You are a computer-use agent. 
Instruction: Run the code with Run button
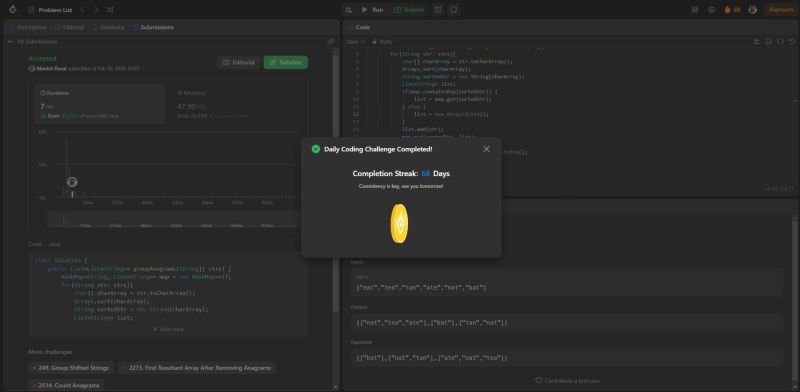point(372,10)
